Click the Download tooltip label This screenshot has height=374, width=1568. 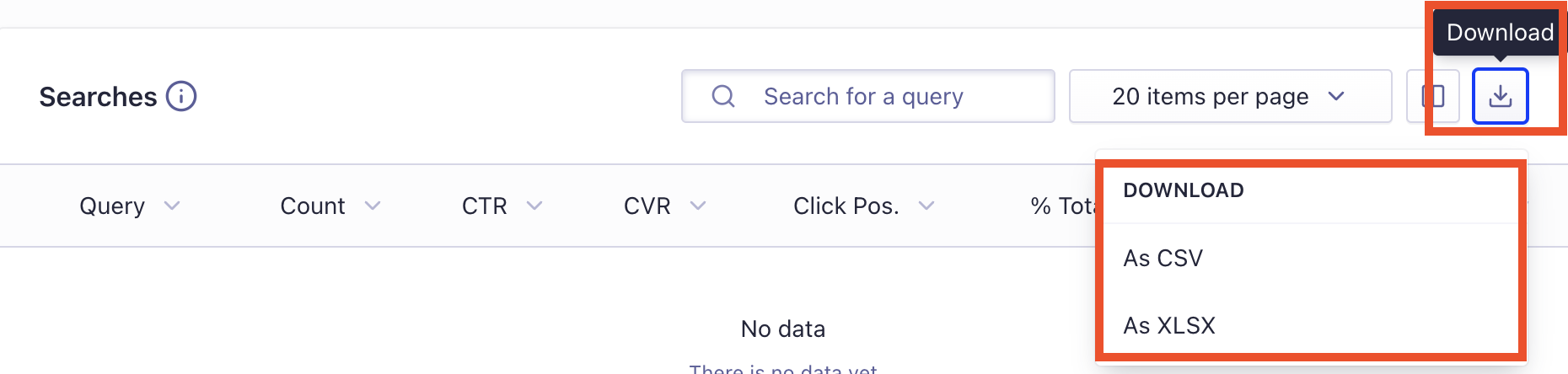tap(1500, 33)
